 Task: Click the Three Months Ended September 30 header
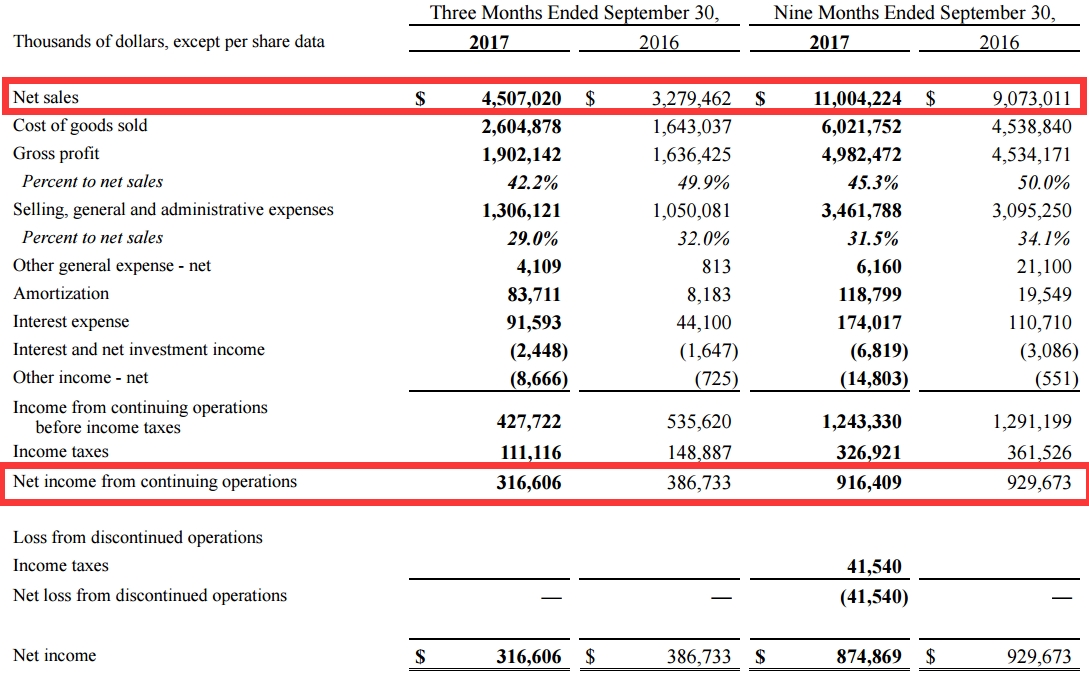click(x=575, y=14)
